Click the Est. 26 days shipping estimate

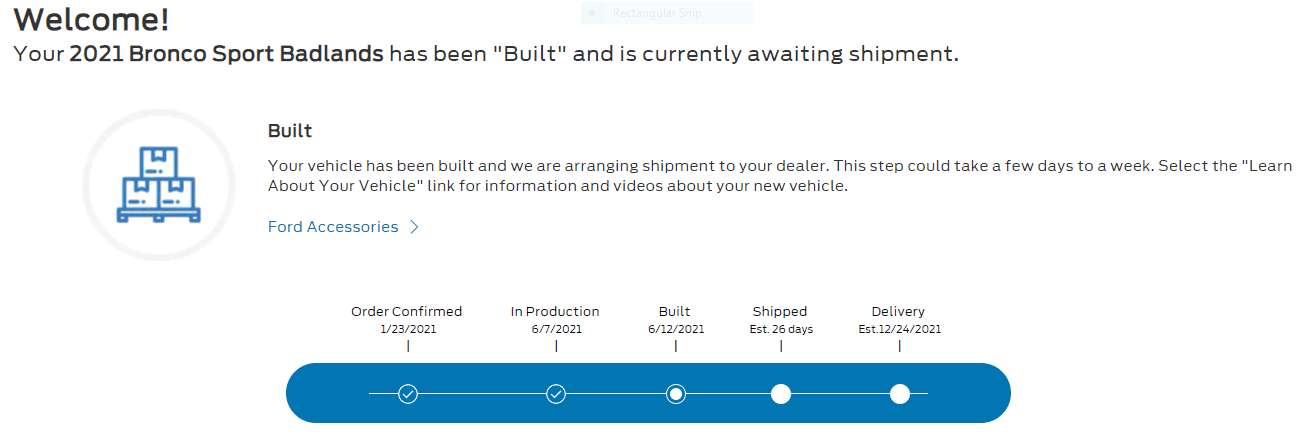tap(781, 328)
